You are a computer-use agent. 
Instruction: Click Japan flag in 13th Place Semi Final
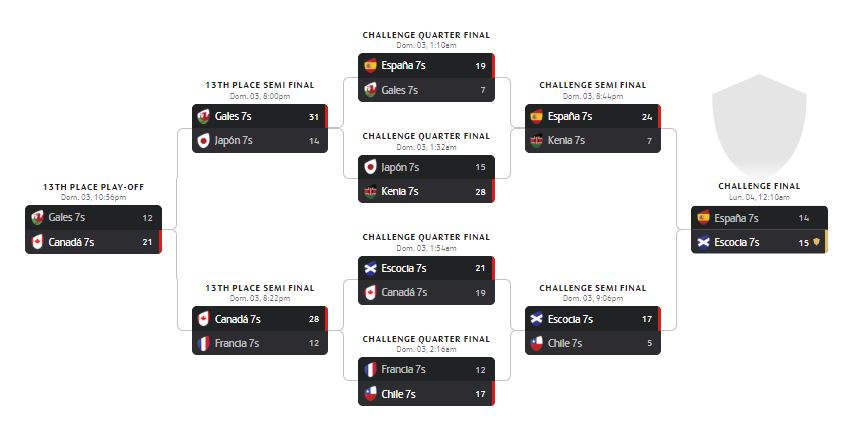click(x=204, y=140)
